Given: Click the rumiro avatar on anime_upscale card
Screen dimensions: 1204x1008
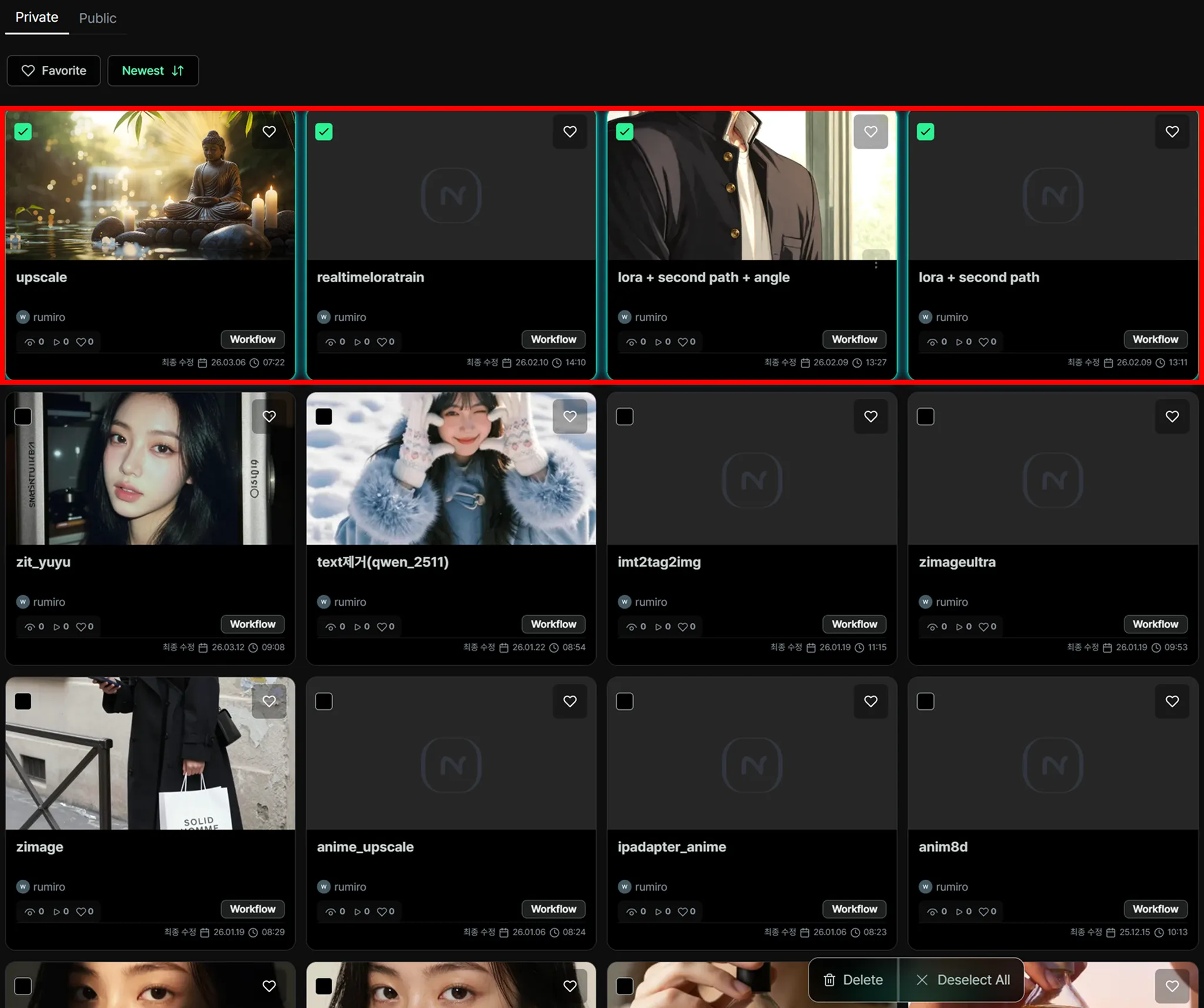Looking at the screenshot, I should tap(323, 886).
